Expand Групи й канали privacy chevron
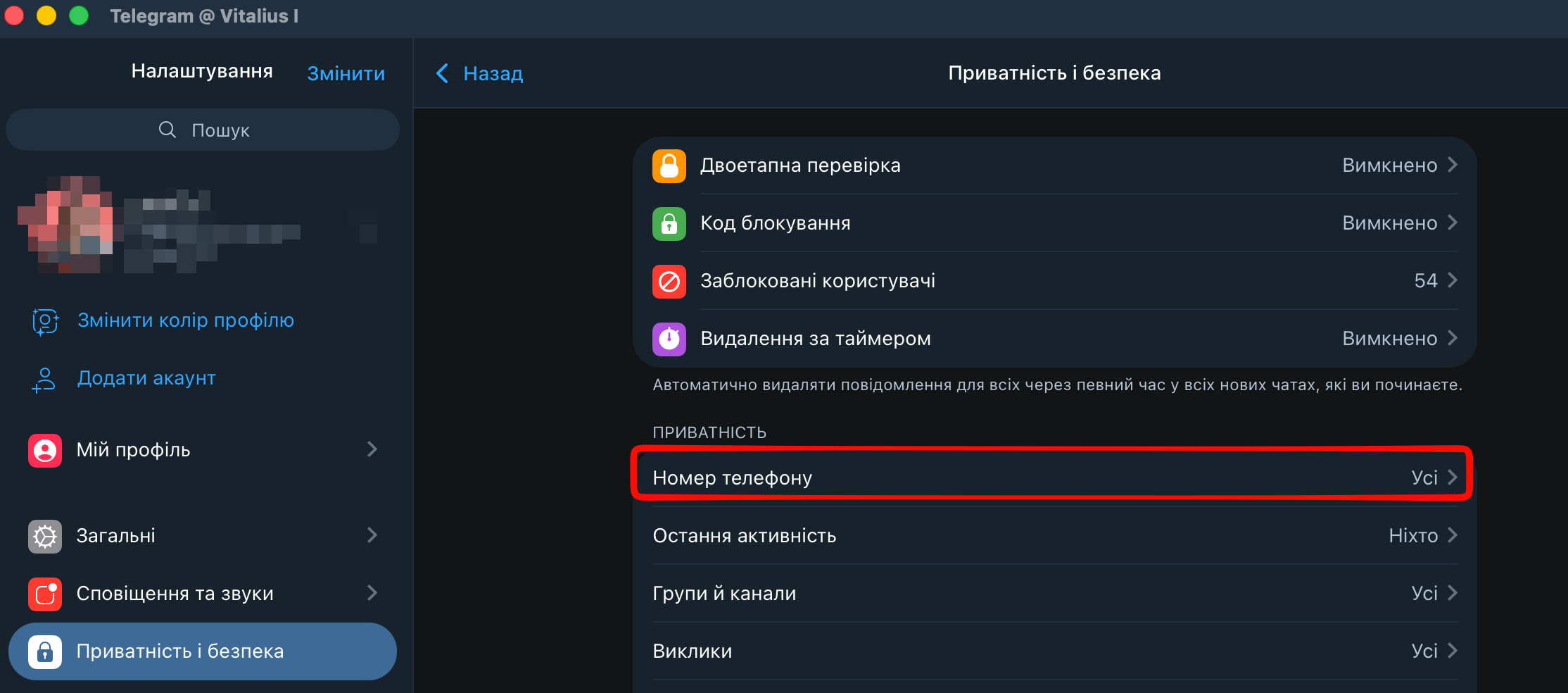The height and width of the screenshot is (693, 1568). 1453,593
